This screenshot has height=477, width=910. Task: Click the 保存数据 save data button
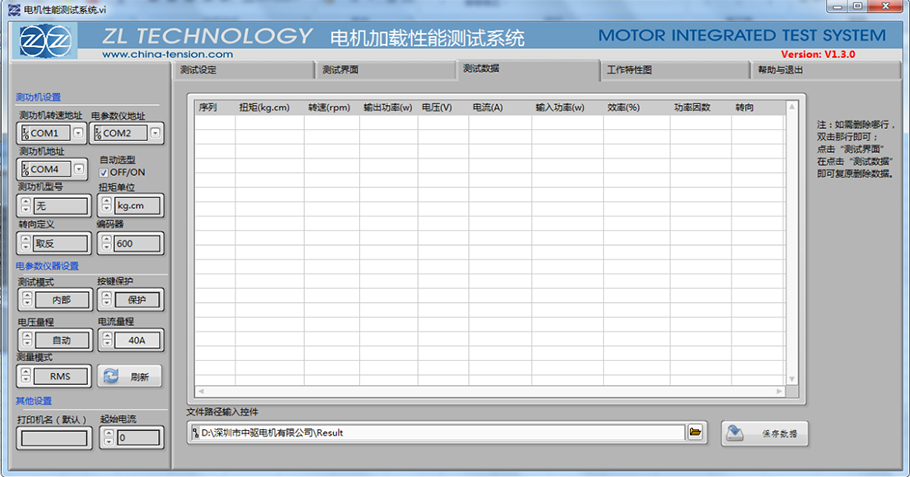coord(764,434)
